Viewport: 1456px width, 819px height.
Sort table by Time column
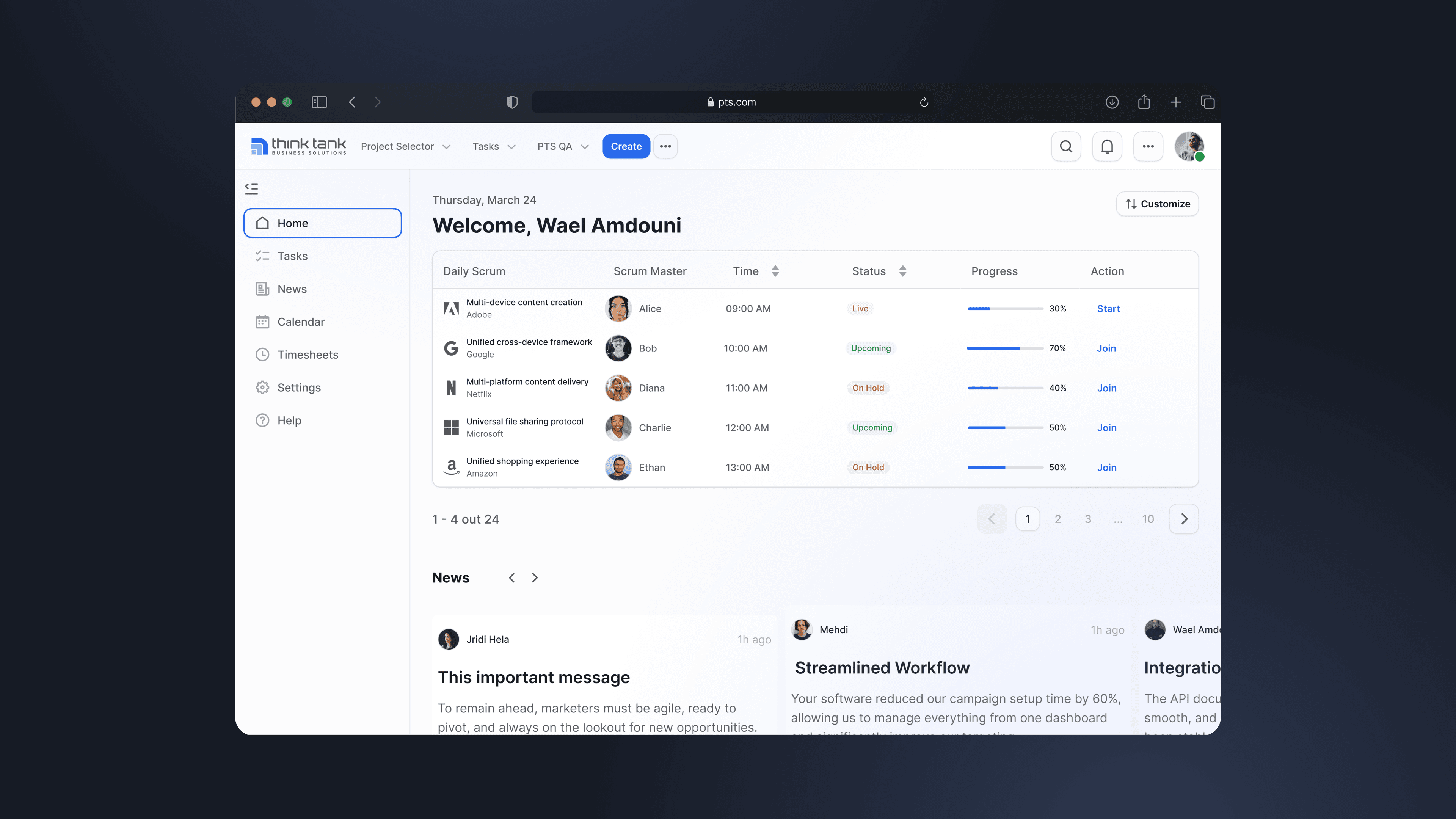click(x=775, y=271)
